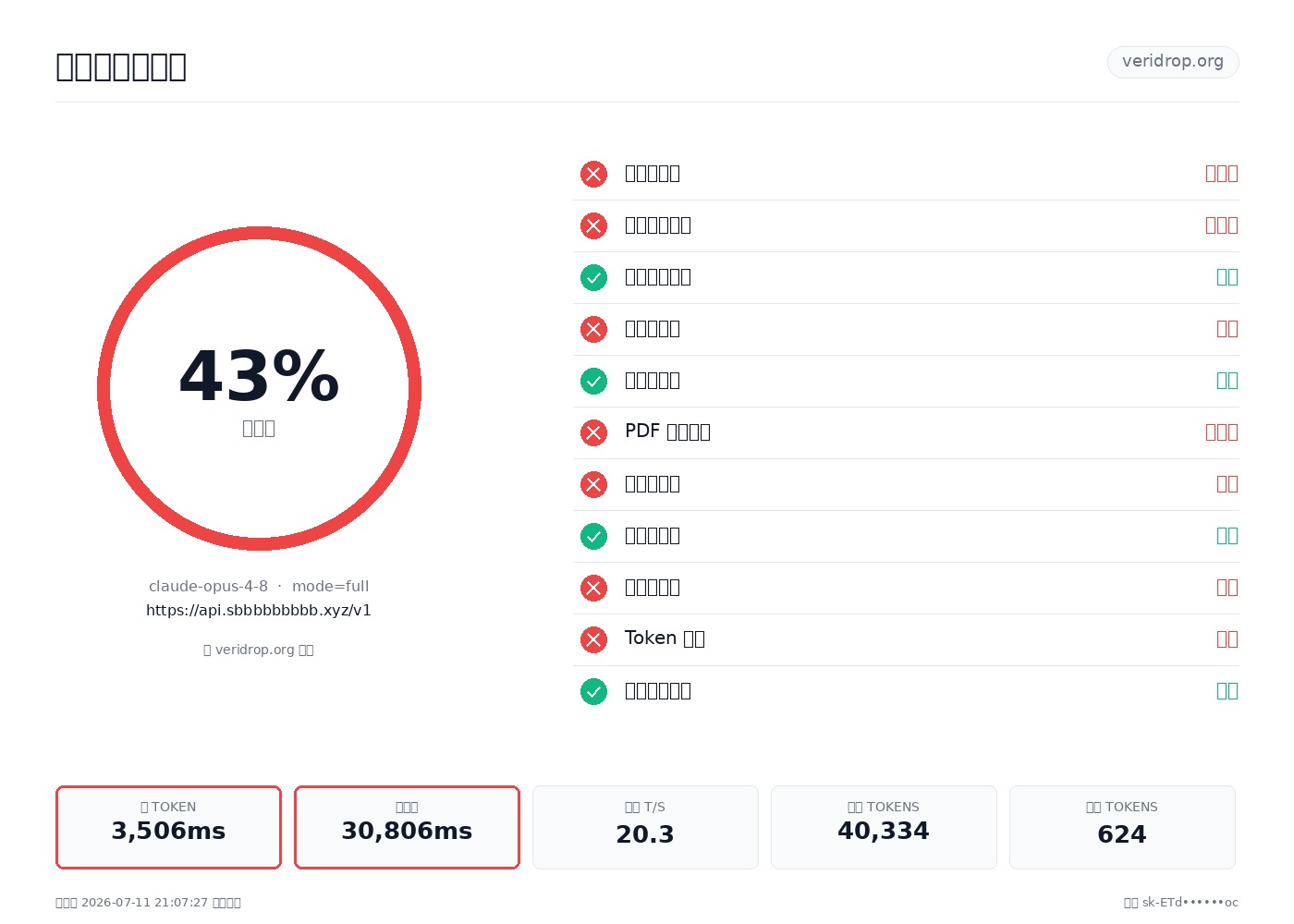Select the Token check row label
The height and width of the screenshot is (924, 1294).
pos(665,638)
